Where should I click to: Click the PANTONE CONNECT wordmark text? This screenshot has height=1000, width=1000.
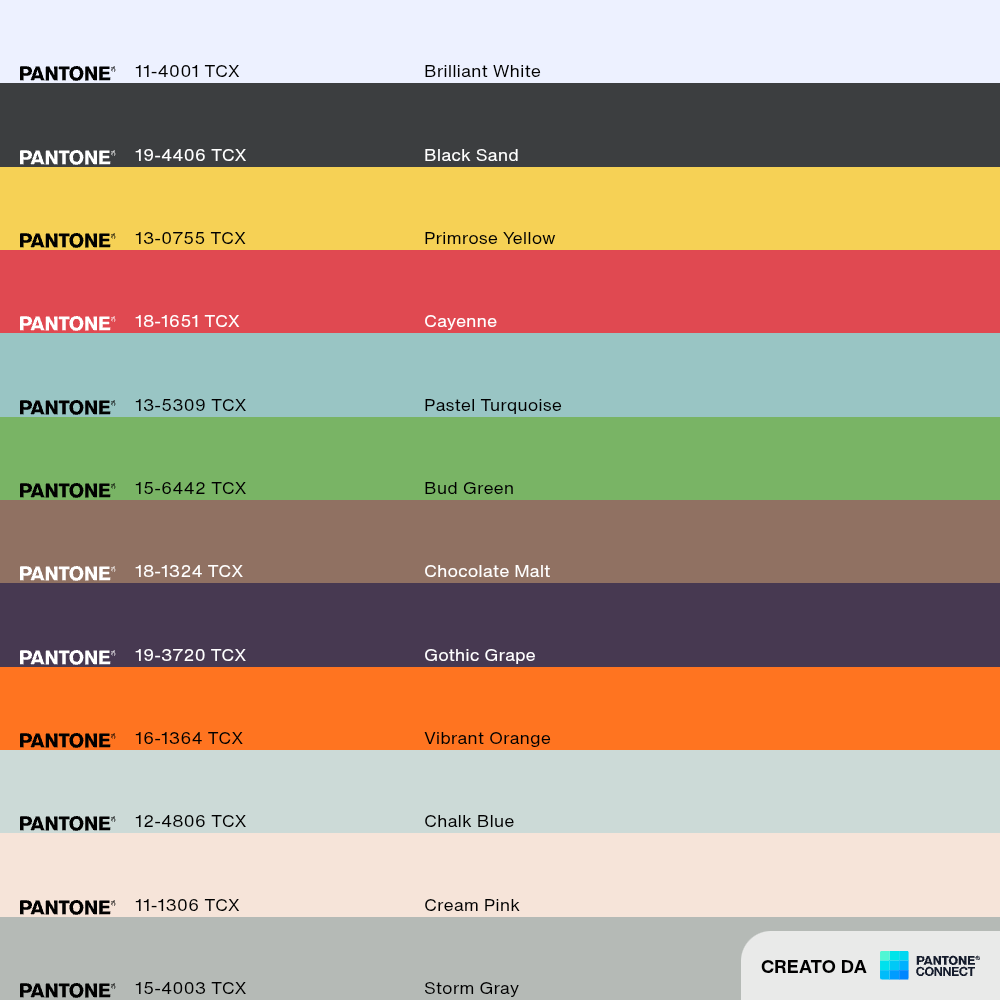947,966
